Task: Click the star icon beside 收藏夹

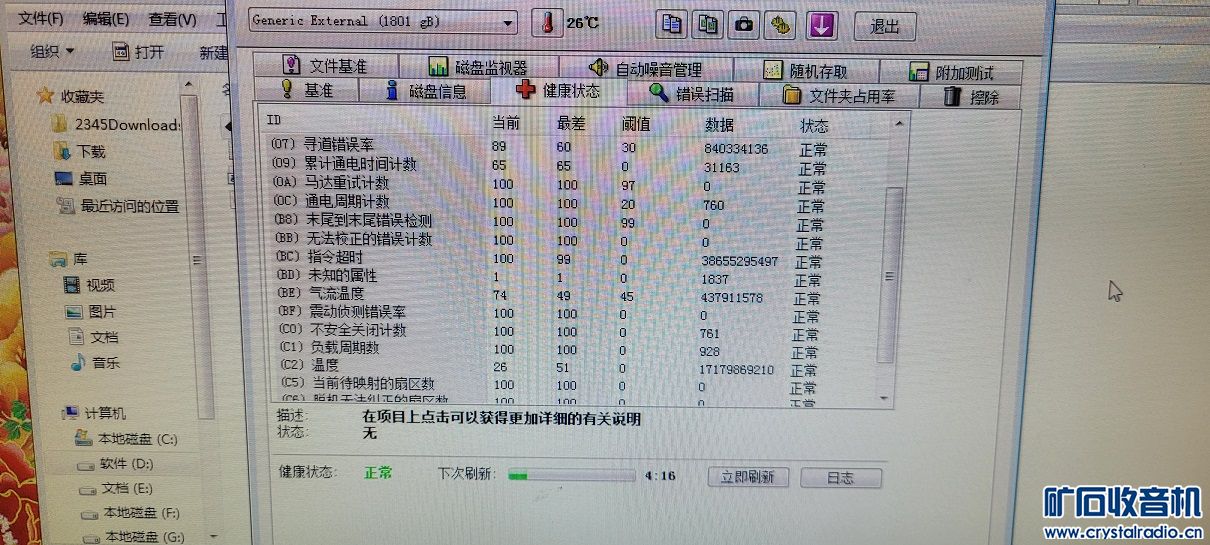Action: point(45,96)
